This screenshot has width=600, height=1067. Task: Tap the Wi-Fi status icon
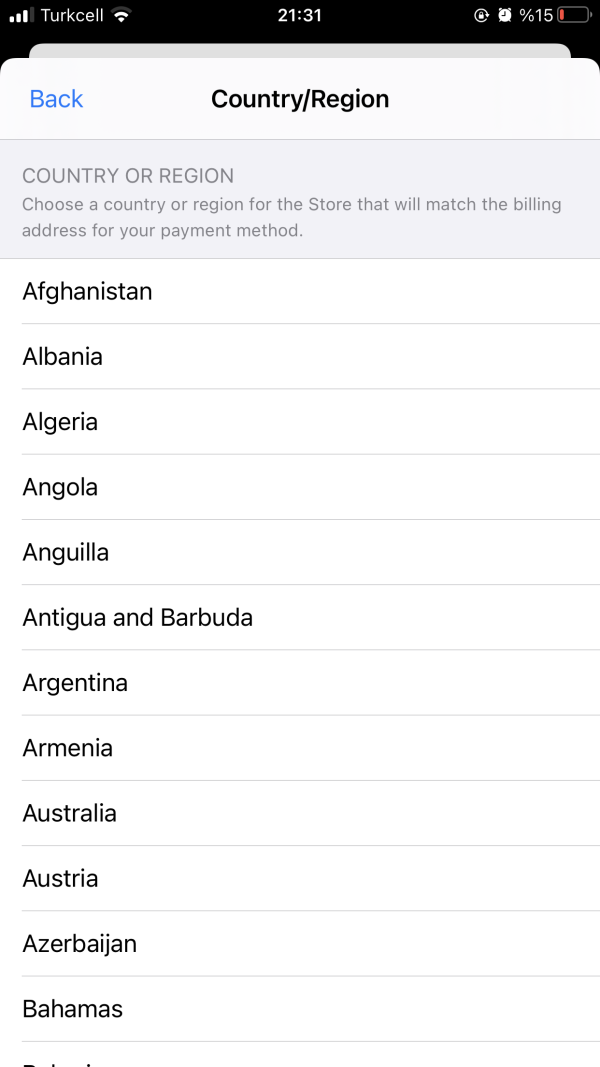point(121,15)
